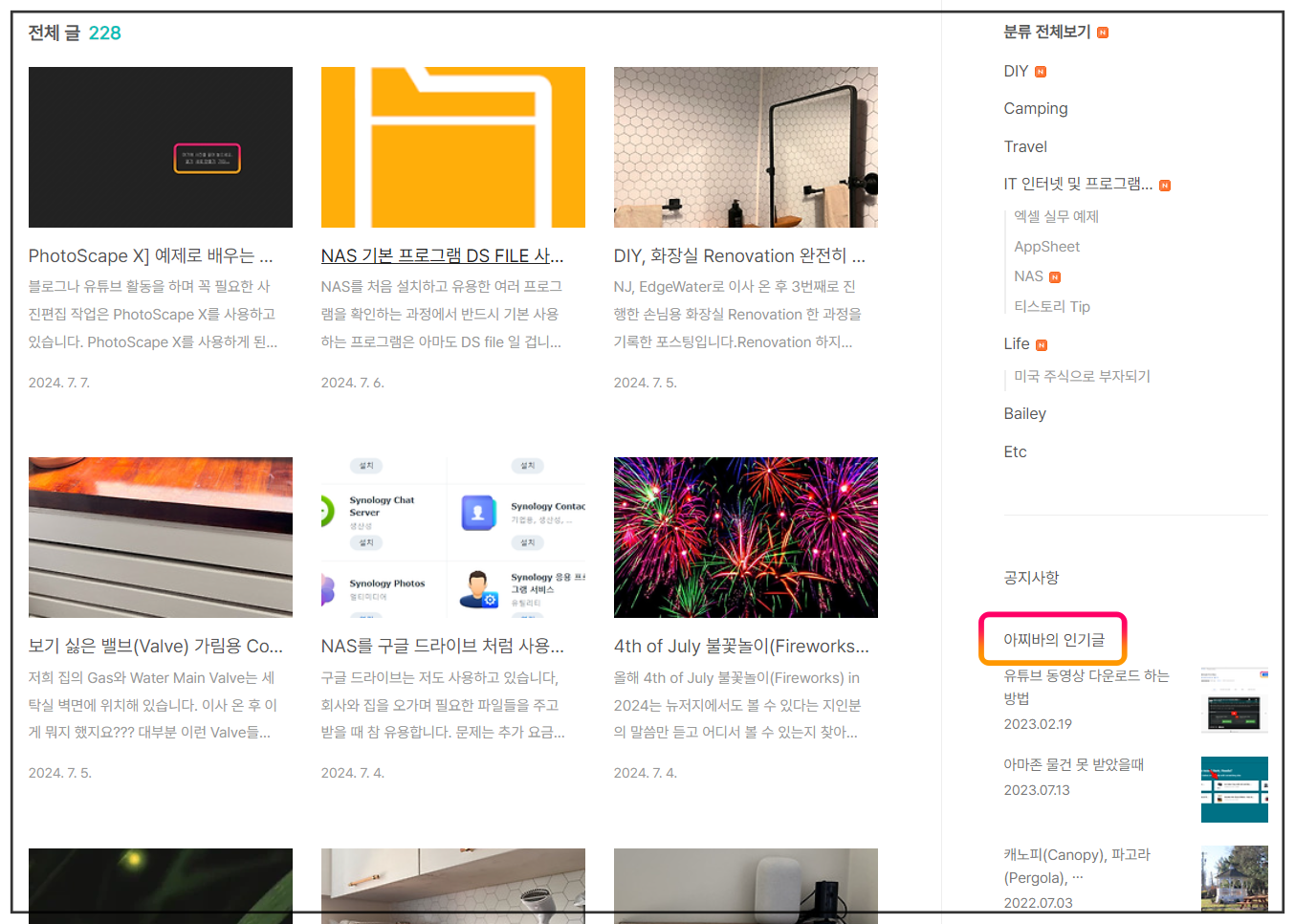Open the IT 인터넷 및 프로그램 category

coord(1078,184)
